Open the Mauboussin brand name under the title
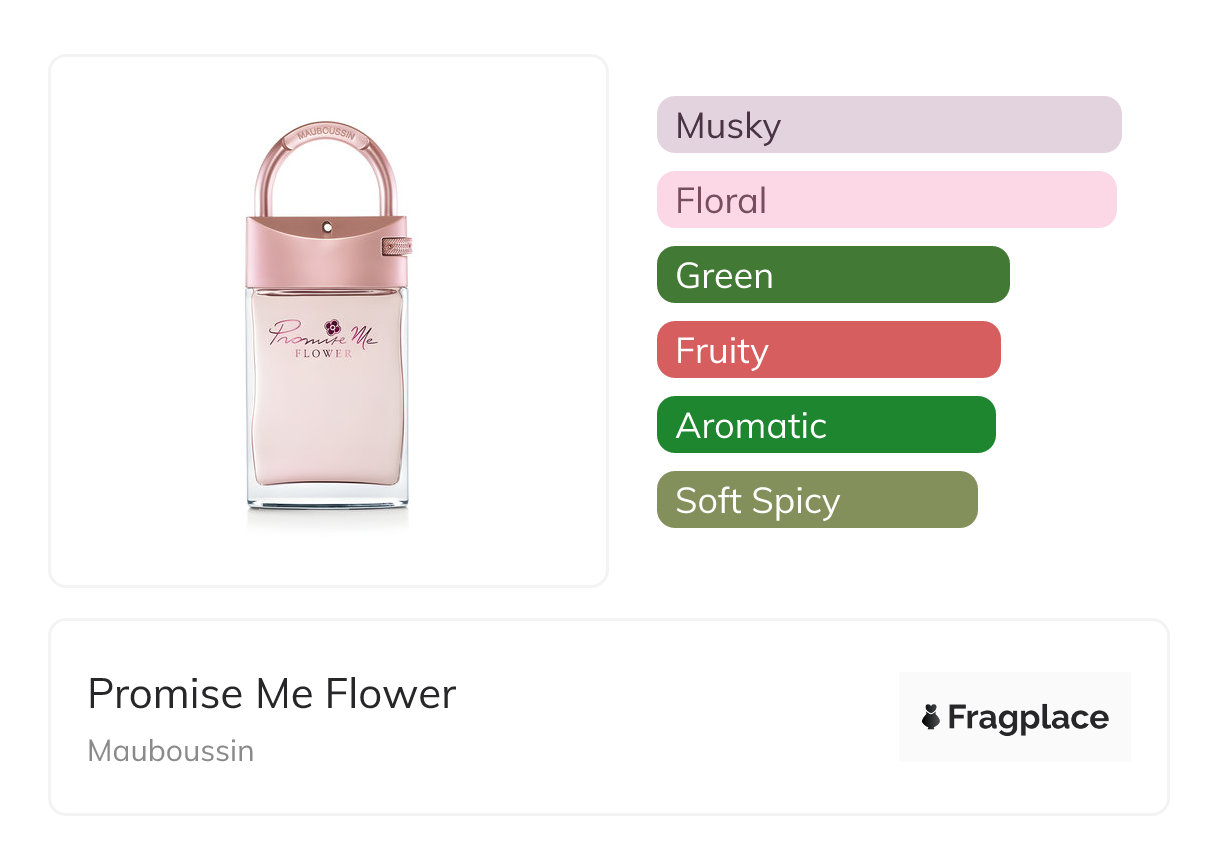Screen dimensions: 1218x864 pos(171,751)
